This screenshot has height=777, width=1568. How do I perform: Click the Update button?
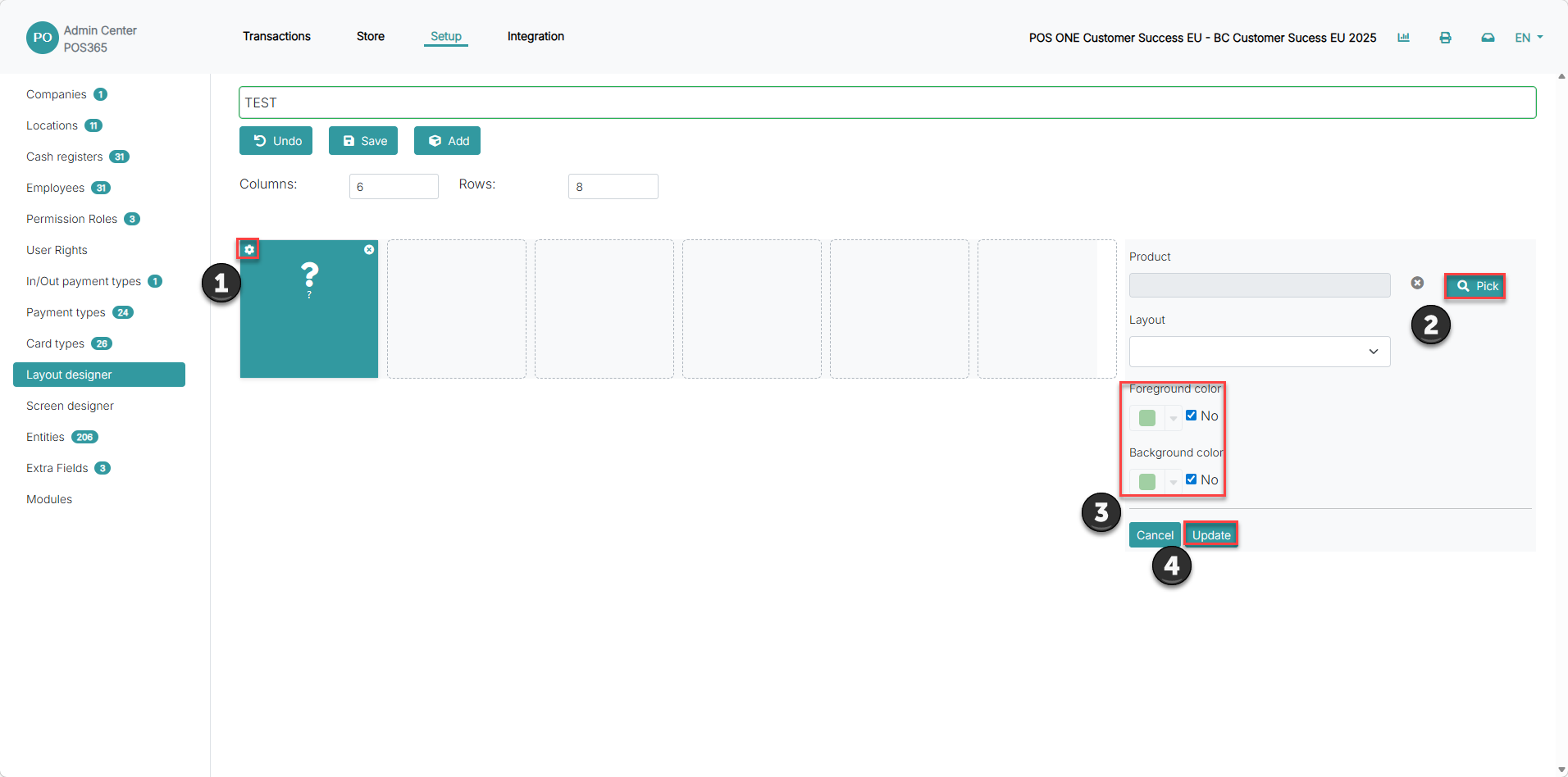1211,535
